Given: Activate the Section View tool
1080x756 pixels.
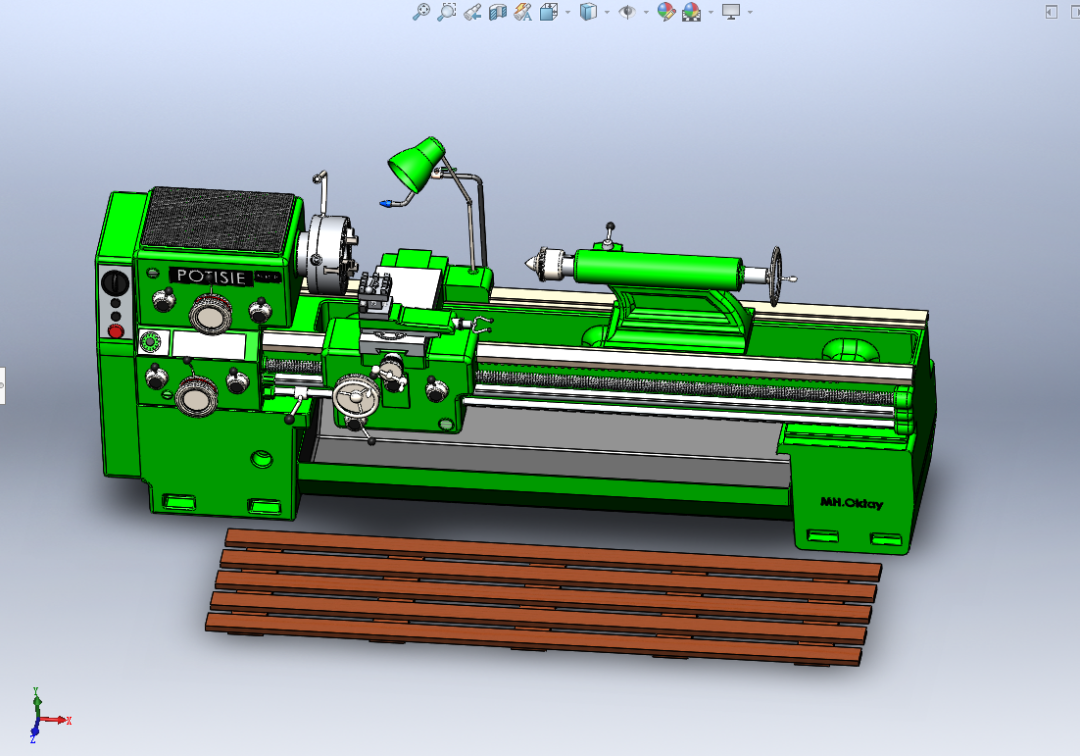Looking at the screenshot, I should [497, 12].
